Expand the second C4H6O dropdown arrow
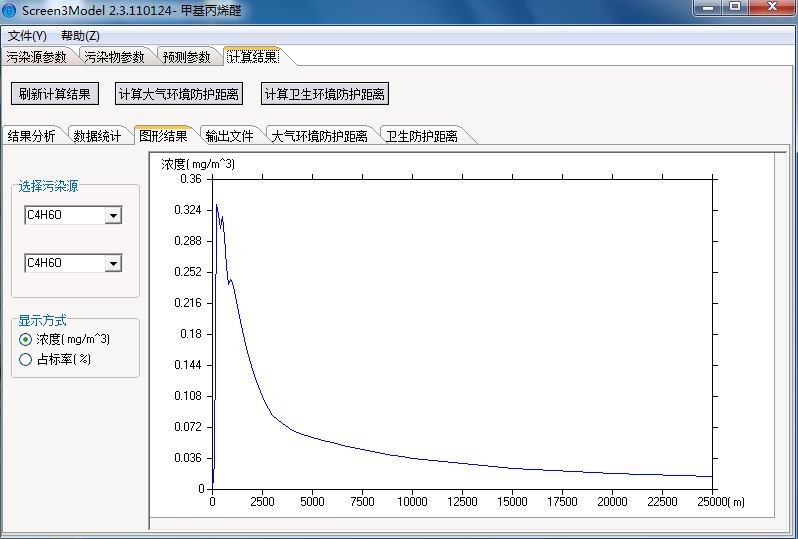The width and height of the screenshot is (798, 539). [x=113, y=263]
